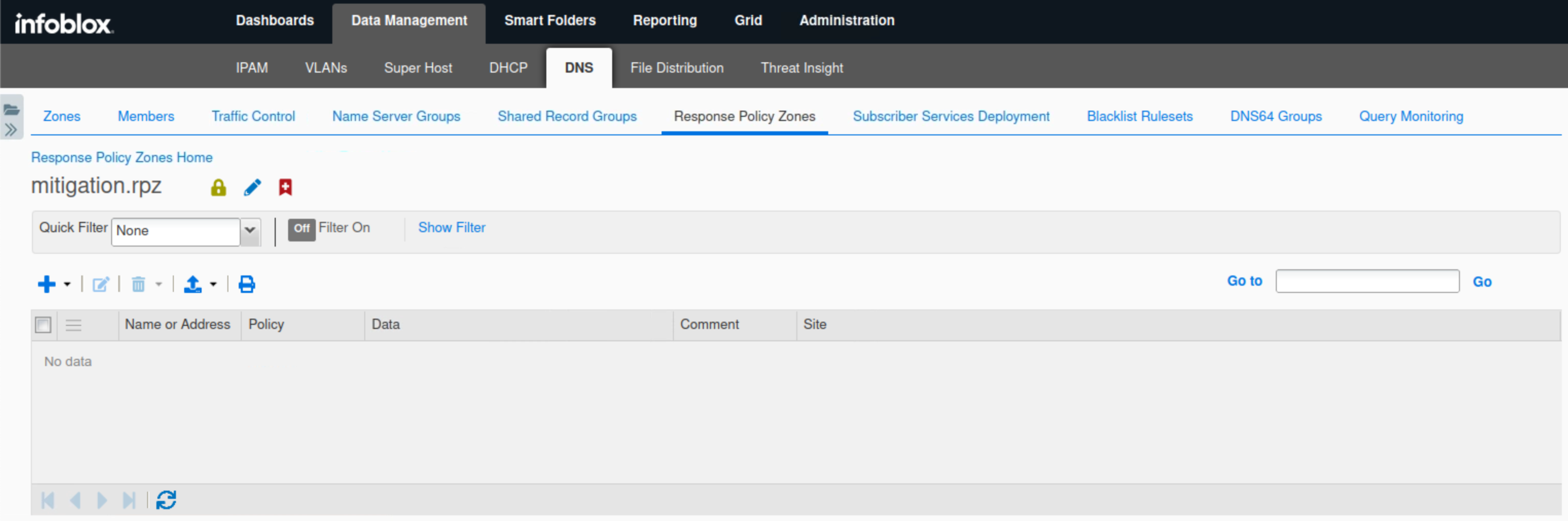This screenshot has width=1568, height=521.
Task: Switch to the DHCP tab
Action: coord(508,67)
